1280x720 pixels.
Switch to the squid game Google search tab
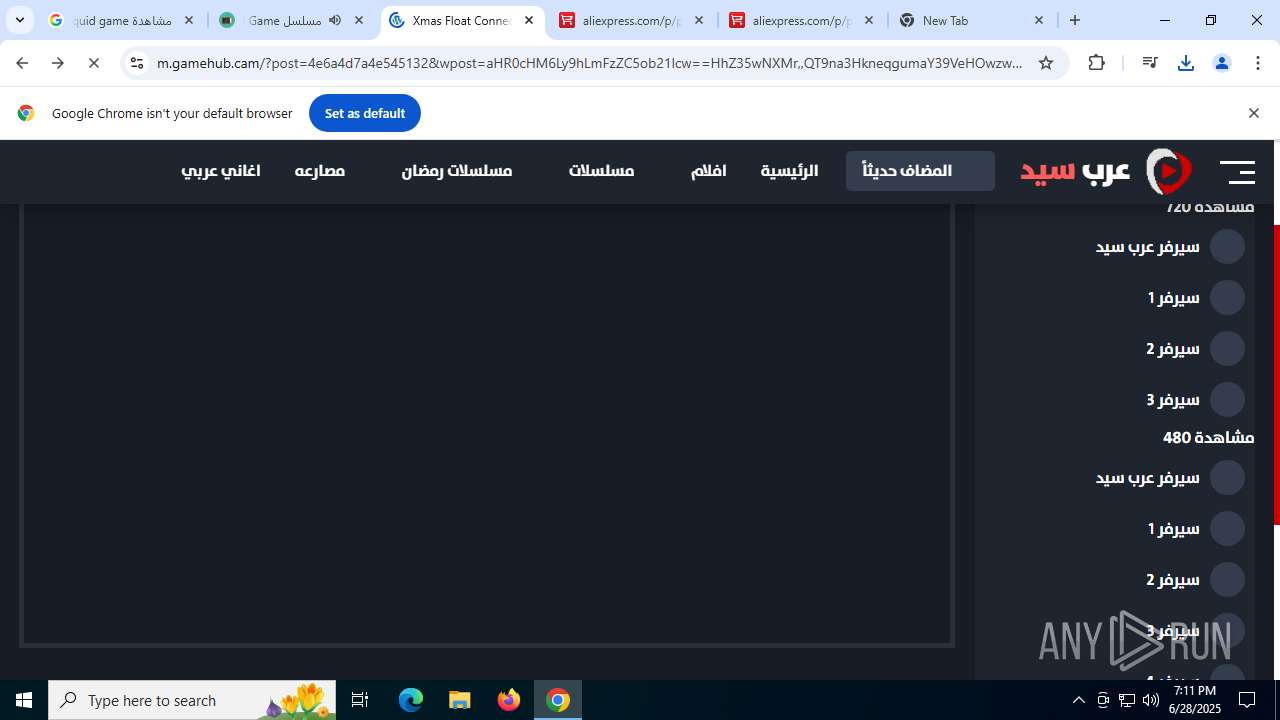[x=121, y=20]
